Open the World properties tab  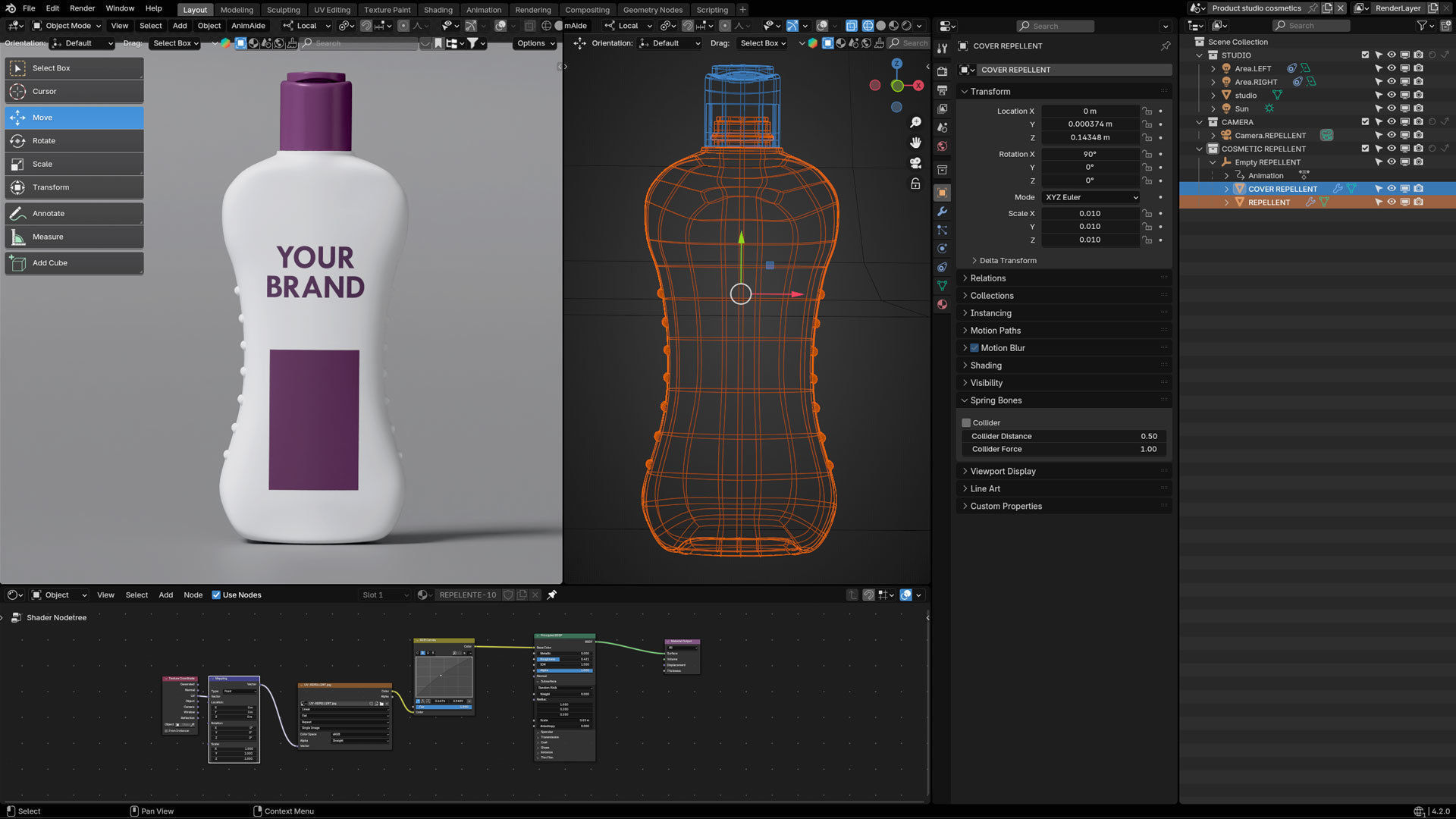[942, 146]
